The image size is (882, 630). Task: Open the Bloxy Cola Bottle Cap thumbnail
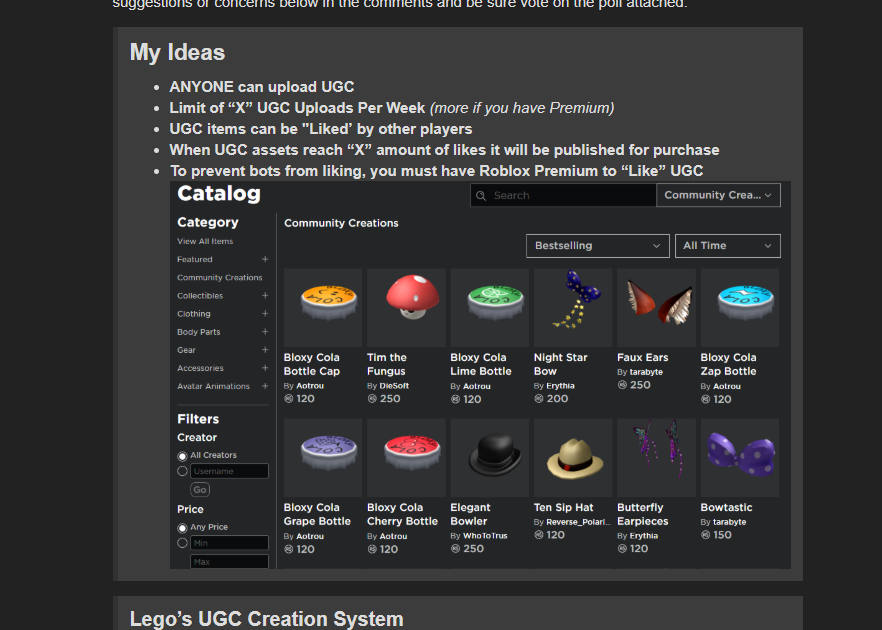pyautogui.click(x=323, y=308)
